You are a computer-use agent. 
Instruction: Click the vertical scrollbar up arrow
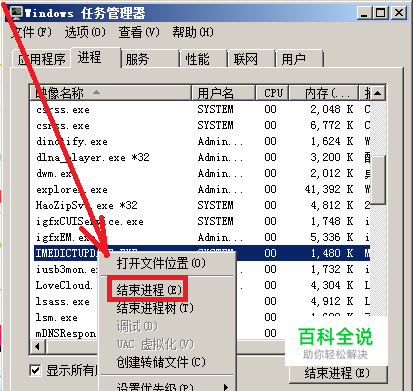[x=377, y=93]
